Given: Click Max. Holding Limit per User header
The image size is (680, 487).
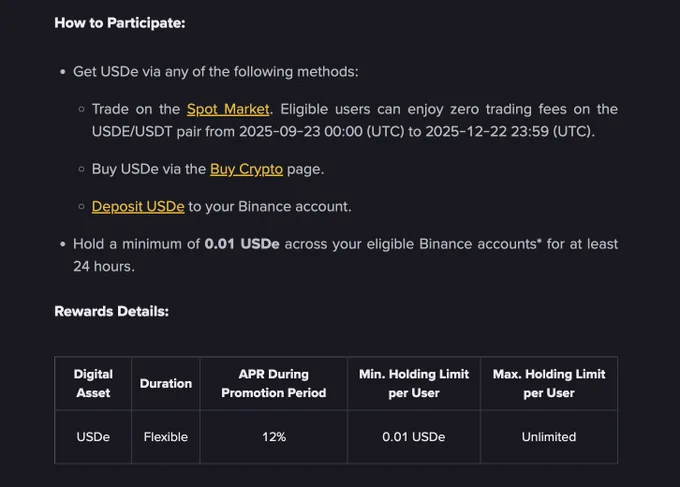Looking at the screenshot, I should pos(549,383).
